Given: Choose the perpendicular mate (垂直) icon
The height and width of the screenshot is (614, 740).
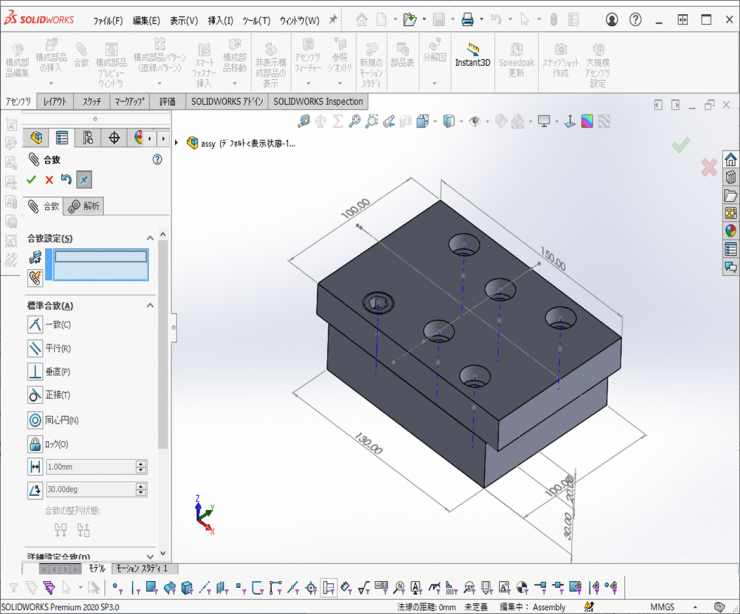Looking at the screenshot, I should coord(35,372).
